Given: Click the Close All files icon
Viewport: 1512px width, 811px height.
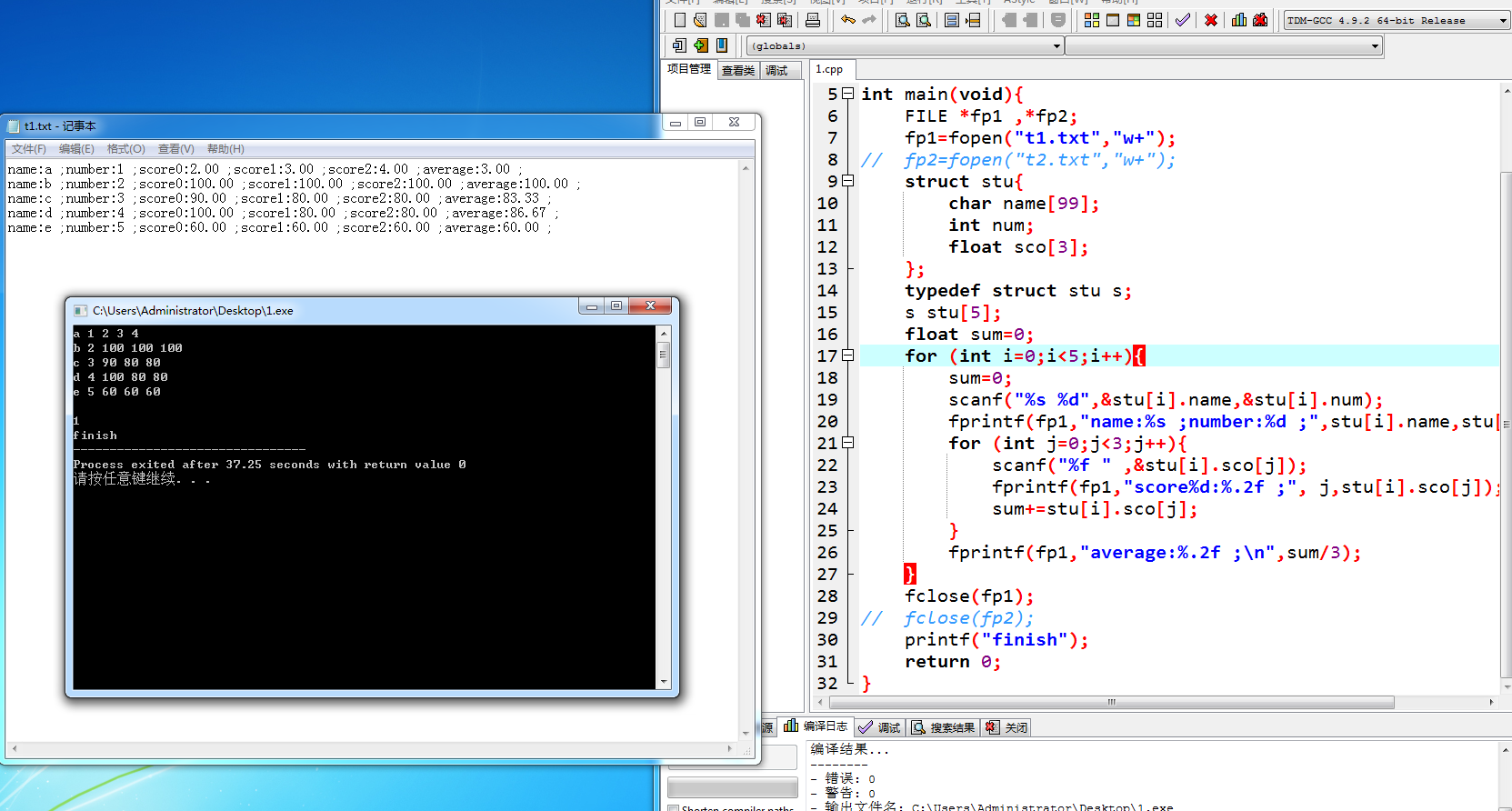Looking at the screenshot, I should click(x=785, y=20).
